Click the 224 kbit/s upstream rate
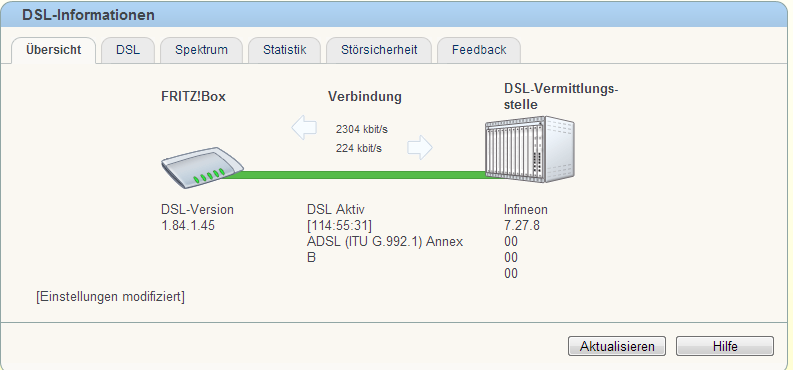The height and width of the screenshot is (370, 793). 359,149
